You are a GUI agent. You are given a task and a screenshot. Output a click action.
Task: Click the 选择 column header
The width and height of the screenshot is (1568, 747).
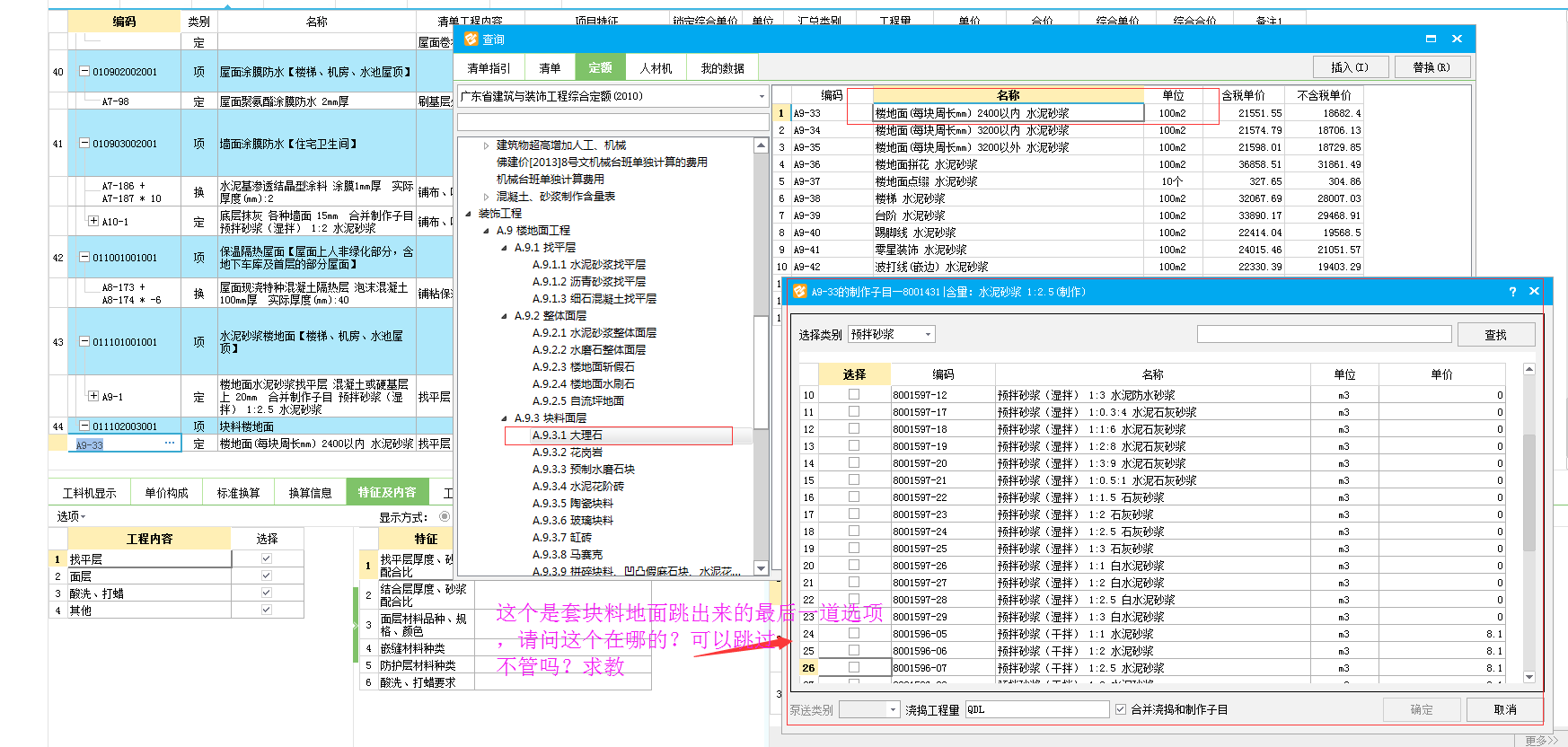point(854,374)
